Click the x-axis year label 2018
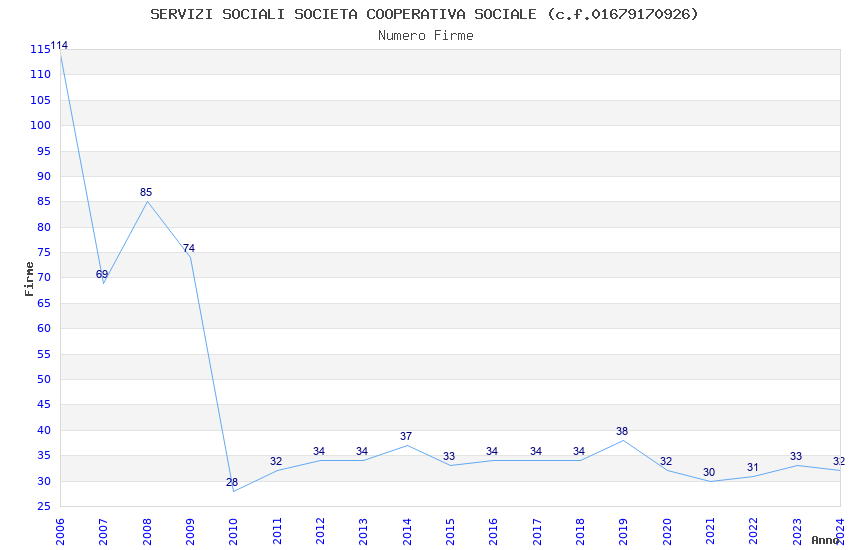This screenshot has height=550, width=850. click(x=581, y=531)
